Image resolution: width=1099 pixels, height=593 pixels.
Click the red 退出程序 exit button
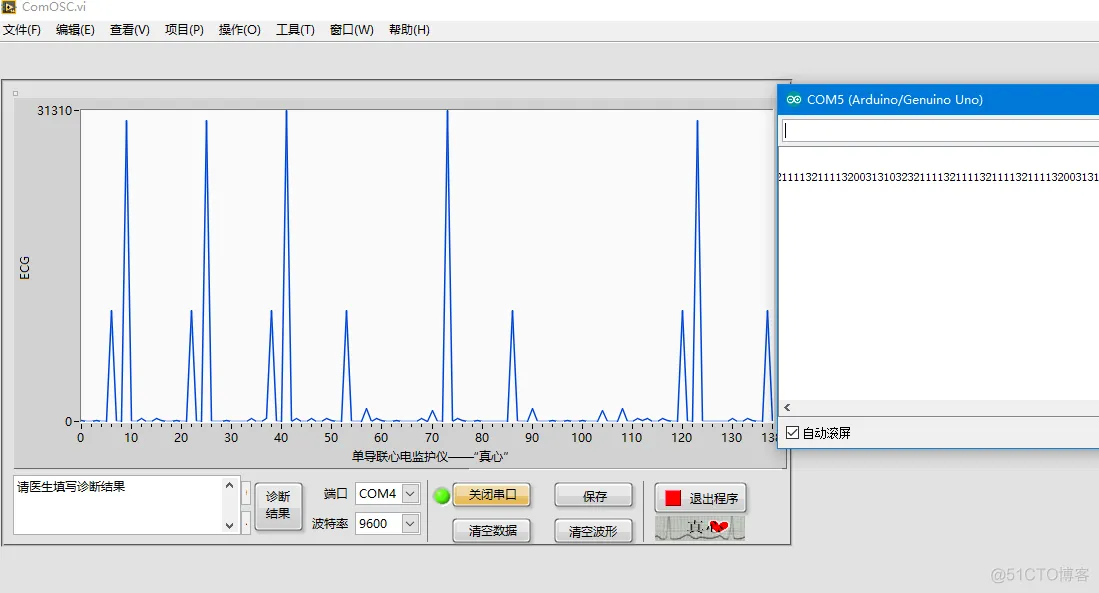coord(700,498)
